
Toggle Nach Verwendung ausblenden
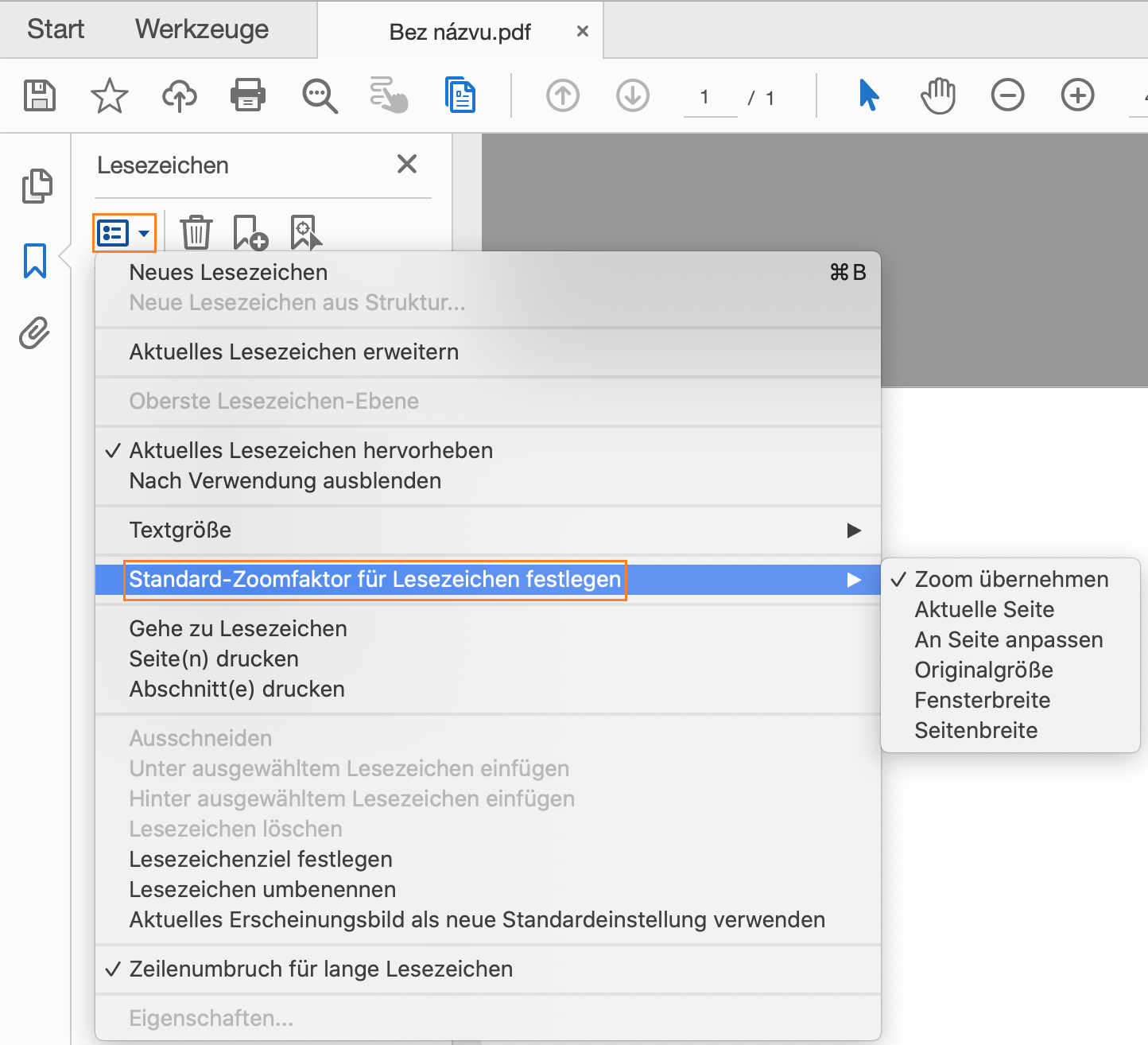[488, 480]
